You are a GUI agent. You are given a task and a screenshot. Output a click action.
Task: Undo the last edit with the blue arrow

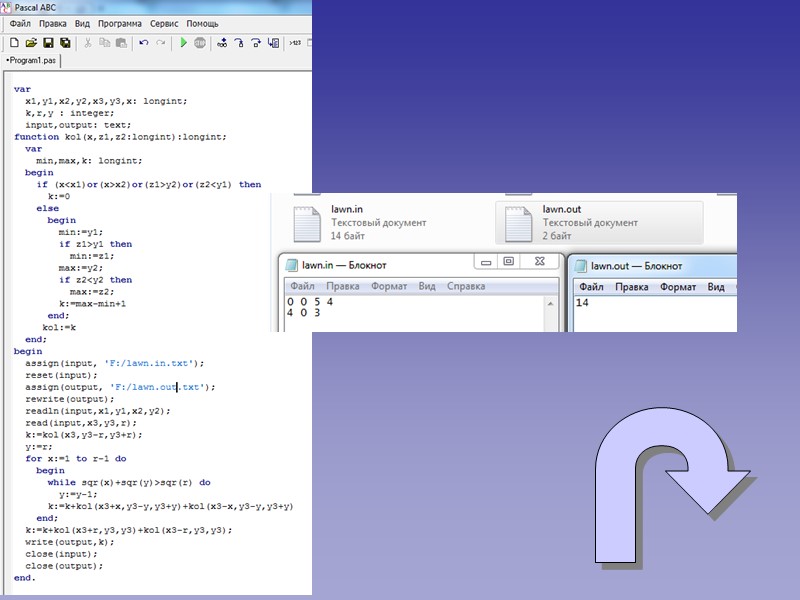click(x=144, y=43)
